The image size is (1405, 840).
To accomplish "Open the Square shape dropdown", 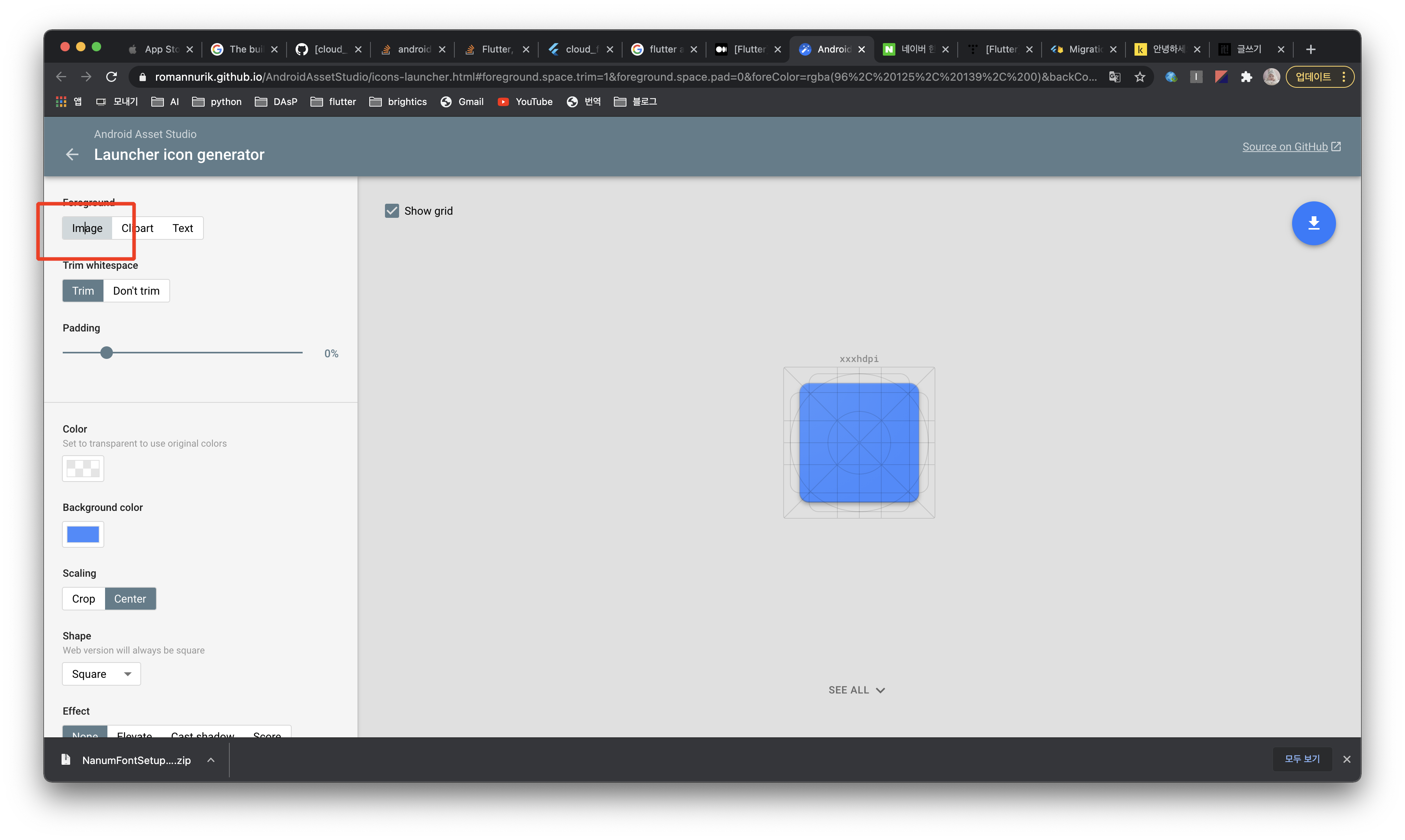I will tap(102, 674).
